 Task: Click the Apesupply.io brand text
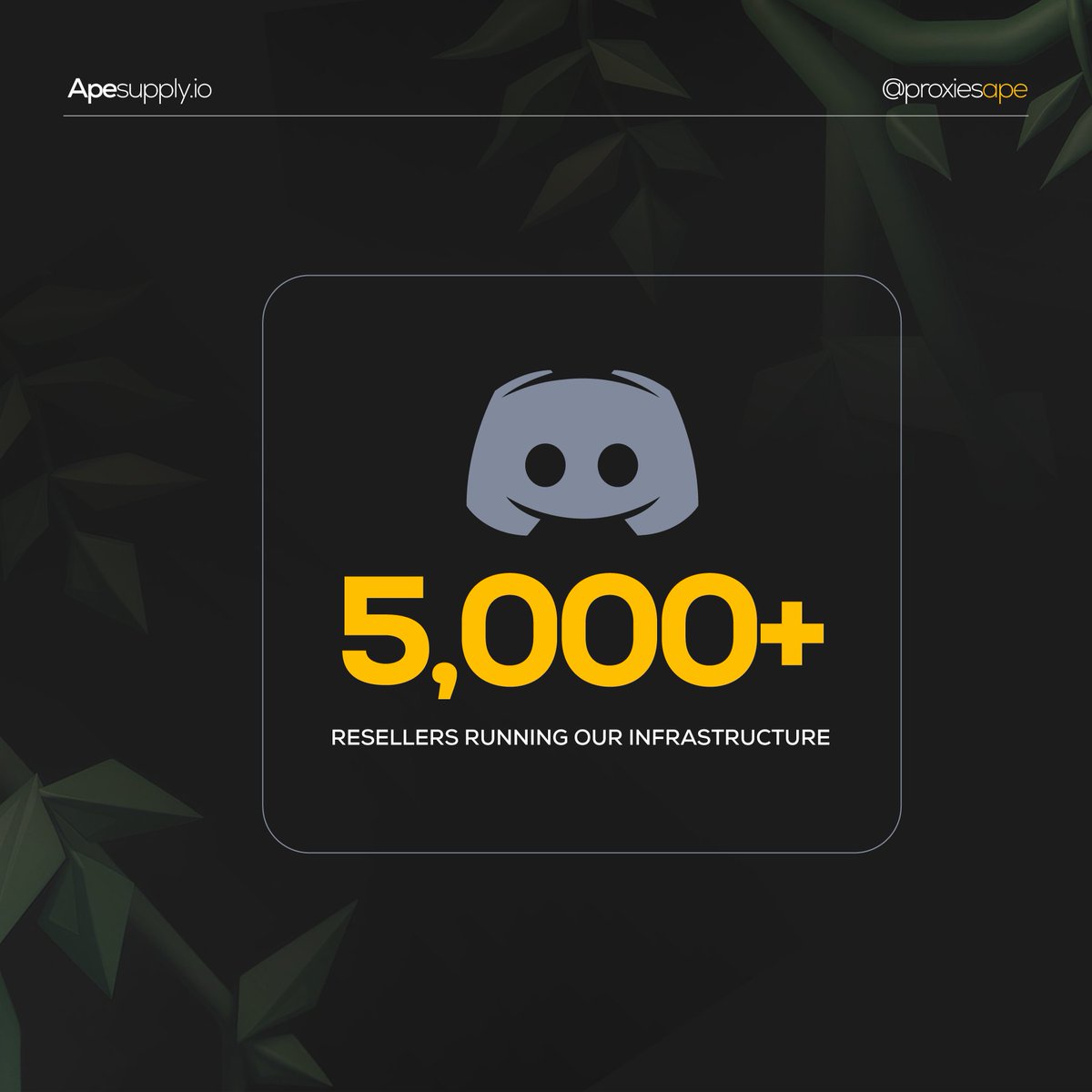pos(139,90)
